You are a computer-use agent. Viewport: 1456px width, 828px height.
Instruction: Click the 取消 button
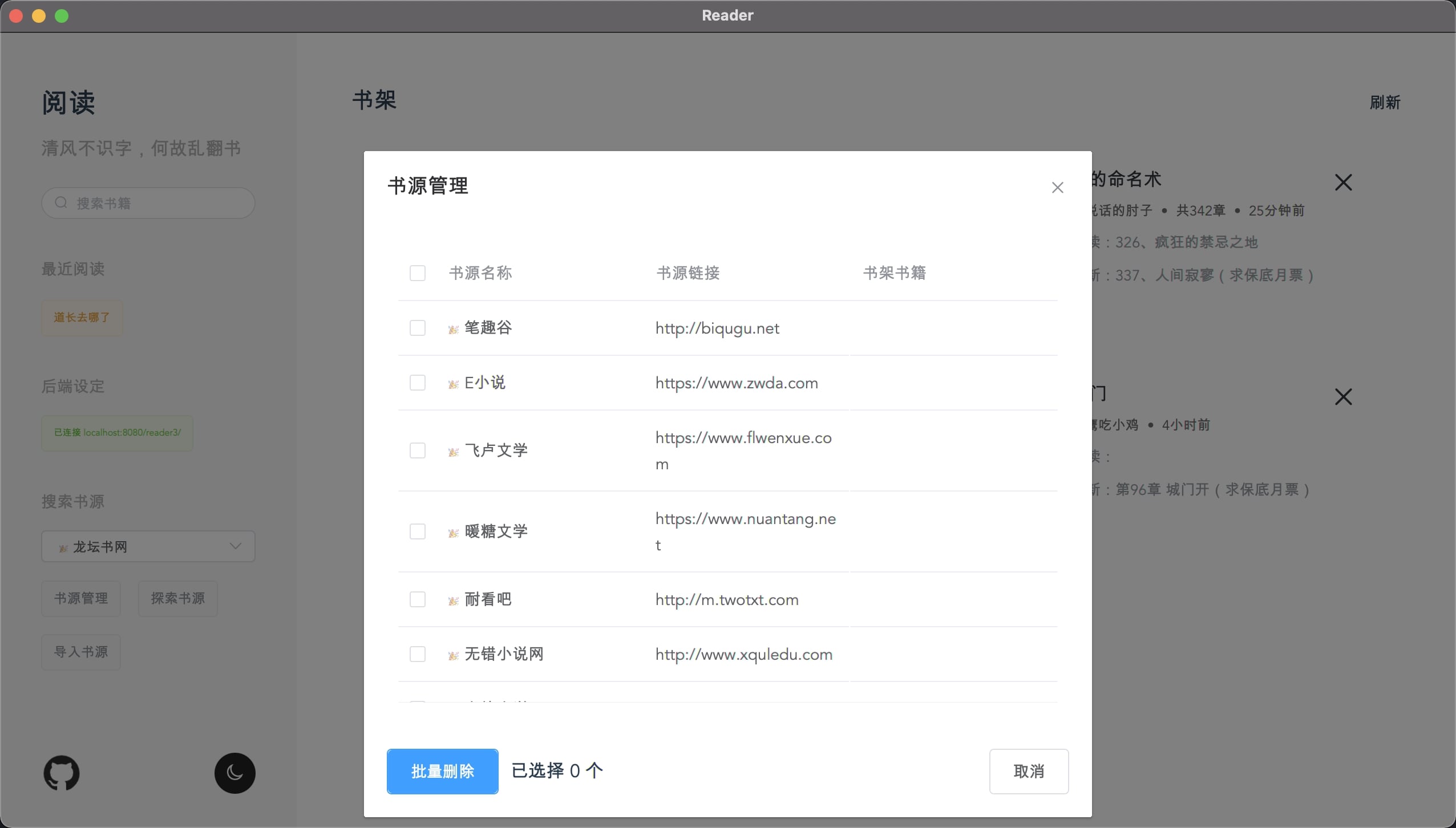click(x=1028, y=771)
